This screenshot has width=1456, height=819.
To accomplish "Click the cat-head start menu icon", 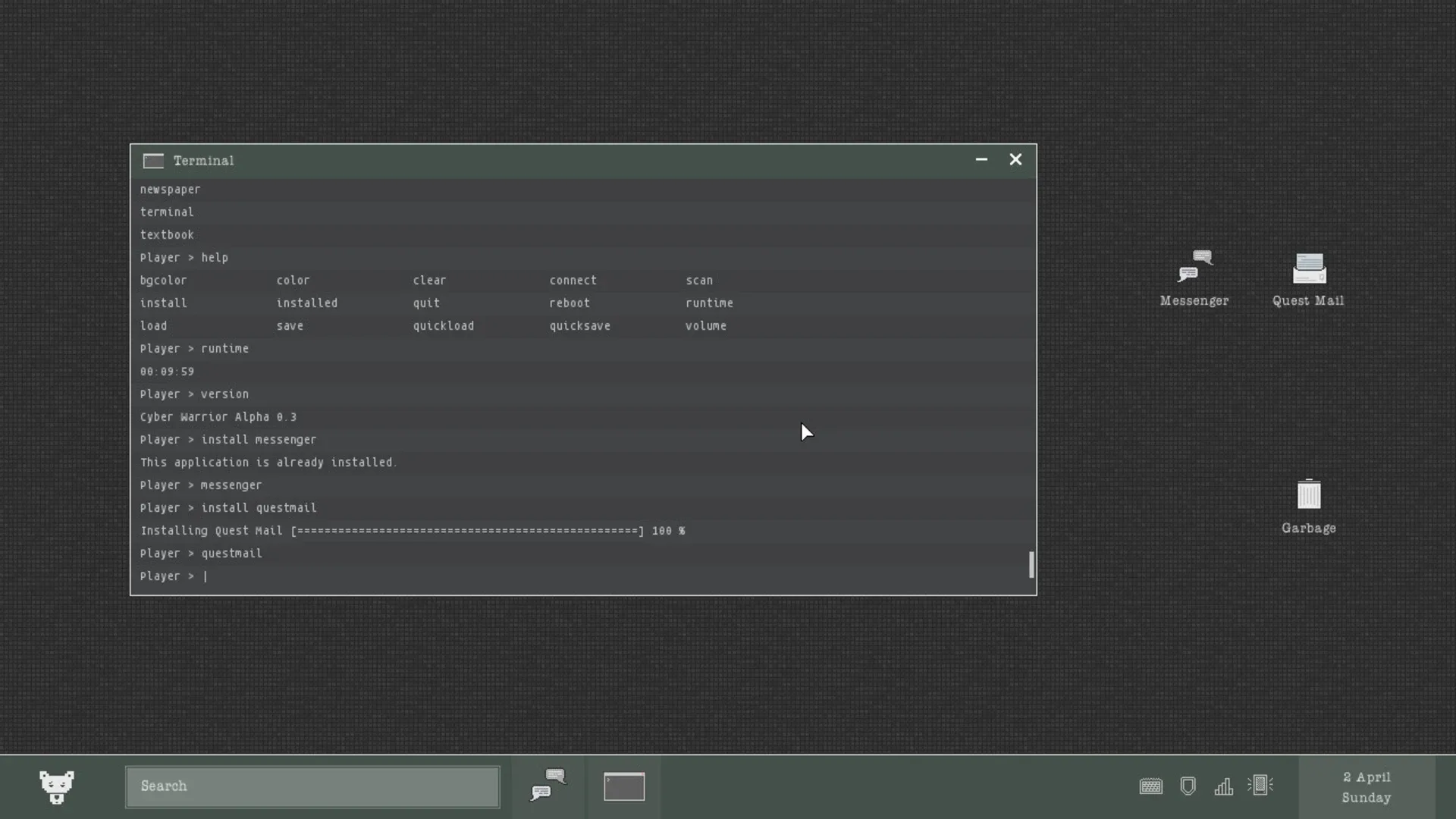I will tap(57, 786).
